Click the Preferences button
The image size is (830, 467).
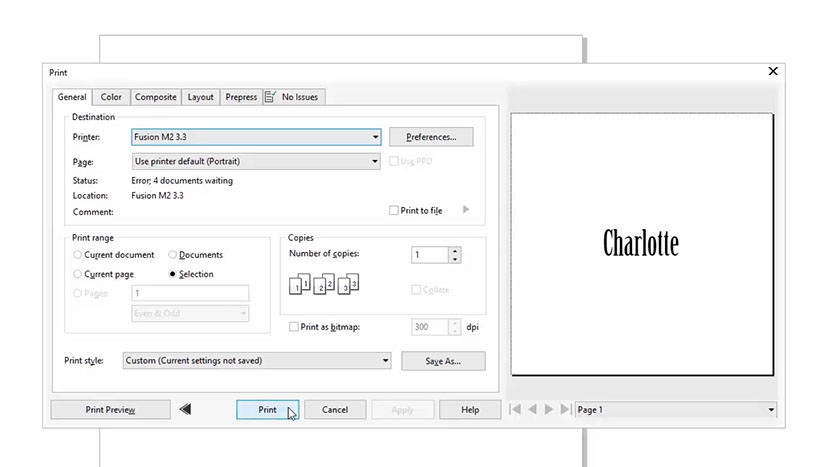point(431,137)
